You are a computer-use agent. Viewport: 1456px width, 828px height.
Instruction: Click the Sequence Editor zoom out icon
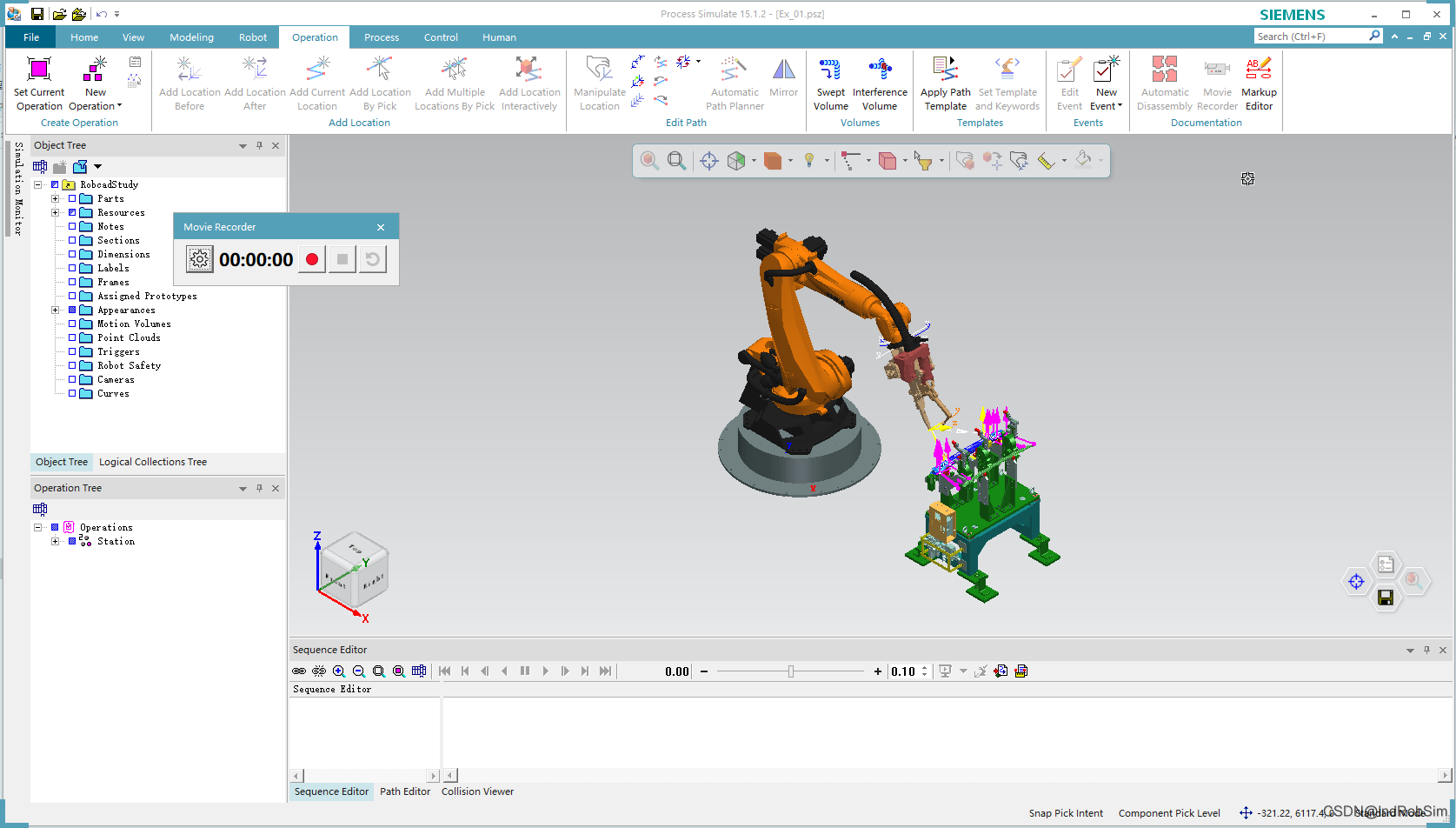coord(359,671)
